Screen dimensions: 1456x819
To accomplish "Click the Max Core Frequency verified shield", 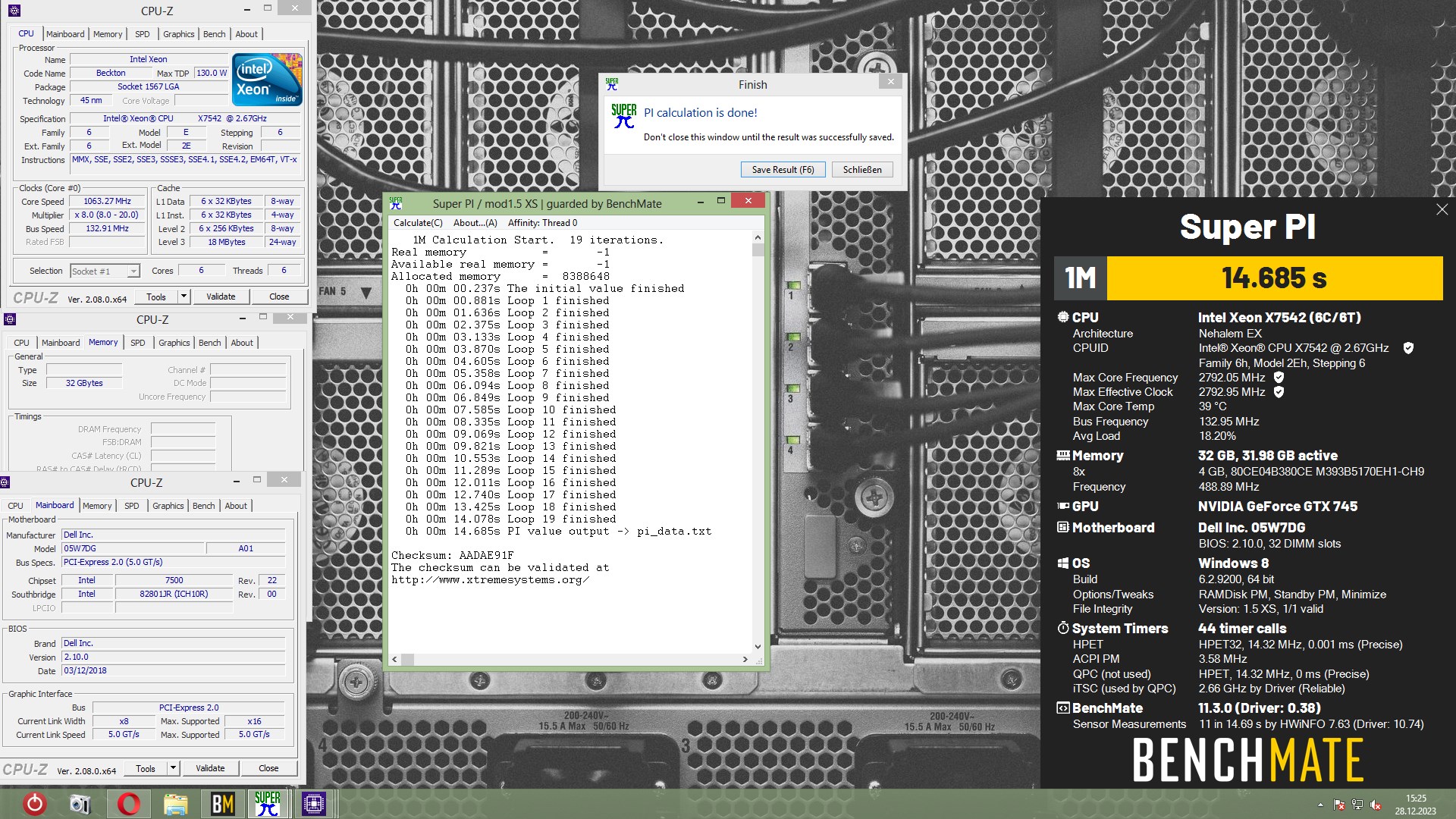I will (x=1279, y=378).
